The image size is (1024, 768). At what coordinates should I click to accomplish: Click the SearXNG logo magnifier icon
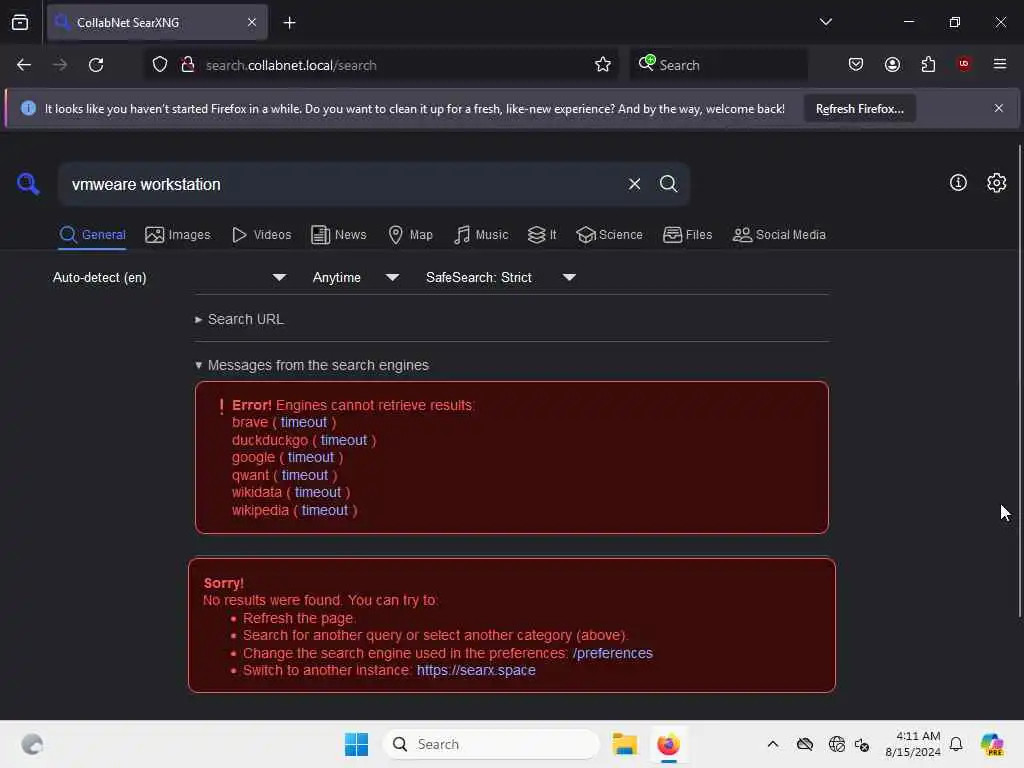28,184
